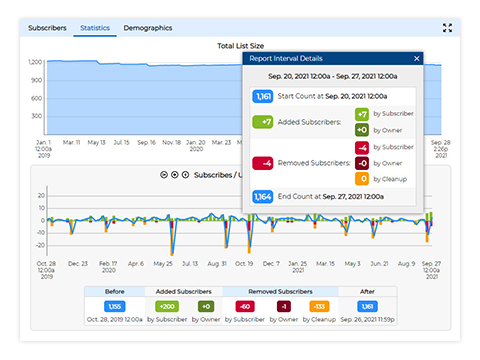
Task: Close the Report Interval Details popup
Action: 416,59
